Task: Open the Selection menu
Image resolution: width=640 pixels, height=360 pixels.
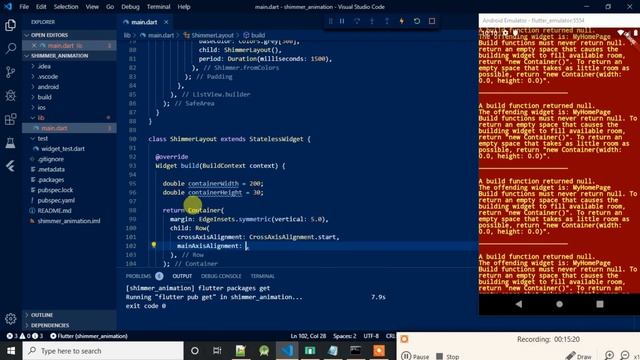Action: (x=66, y=7)
